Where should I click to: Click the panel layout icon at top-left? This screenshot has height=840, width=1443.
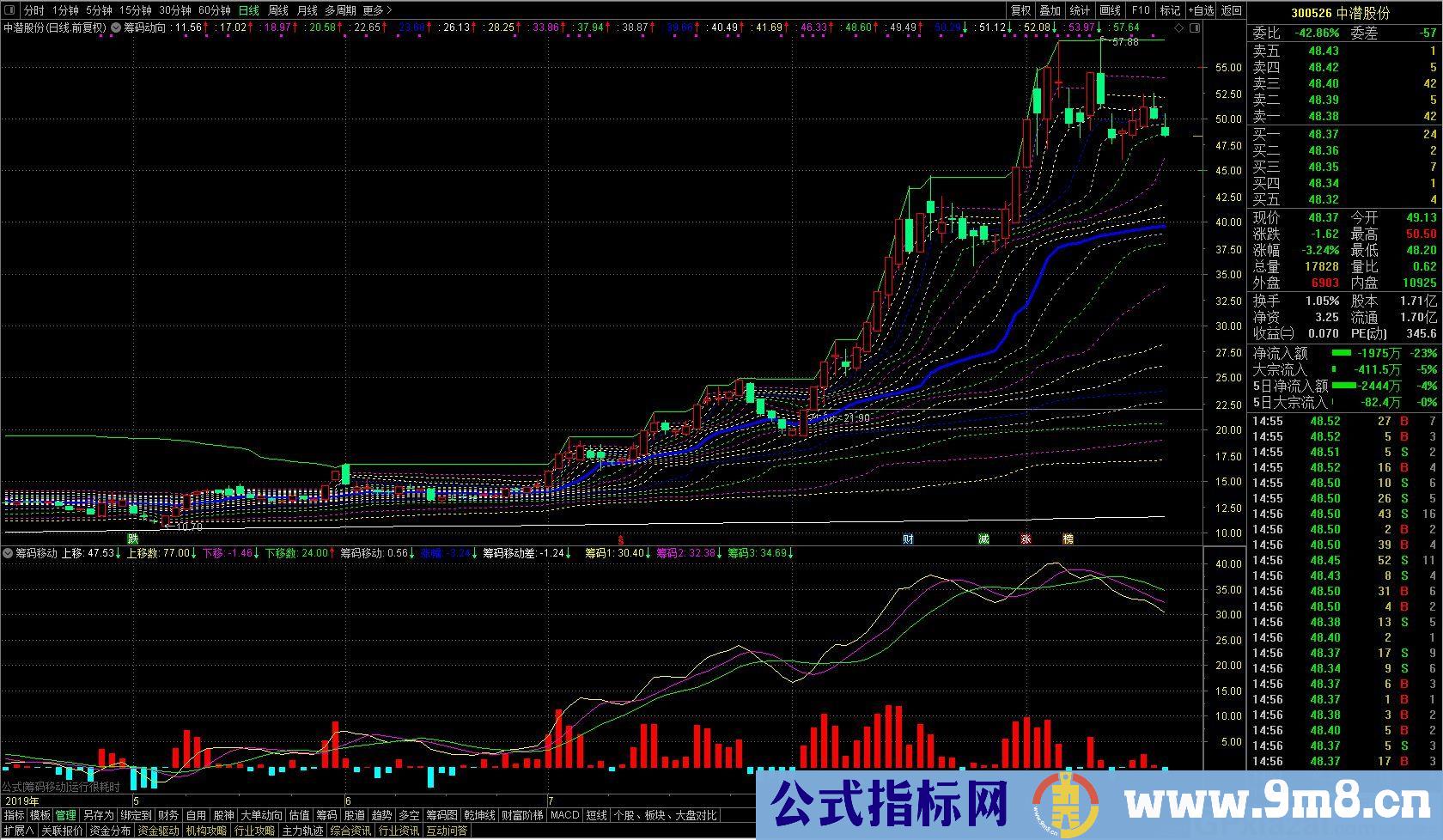[10, 10]
